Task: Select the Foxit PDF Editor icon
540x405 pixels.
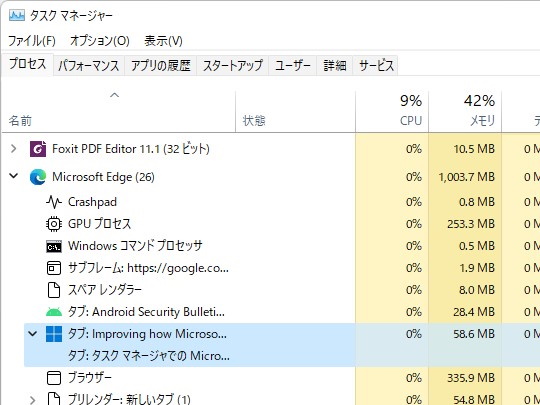Action: 38,149
